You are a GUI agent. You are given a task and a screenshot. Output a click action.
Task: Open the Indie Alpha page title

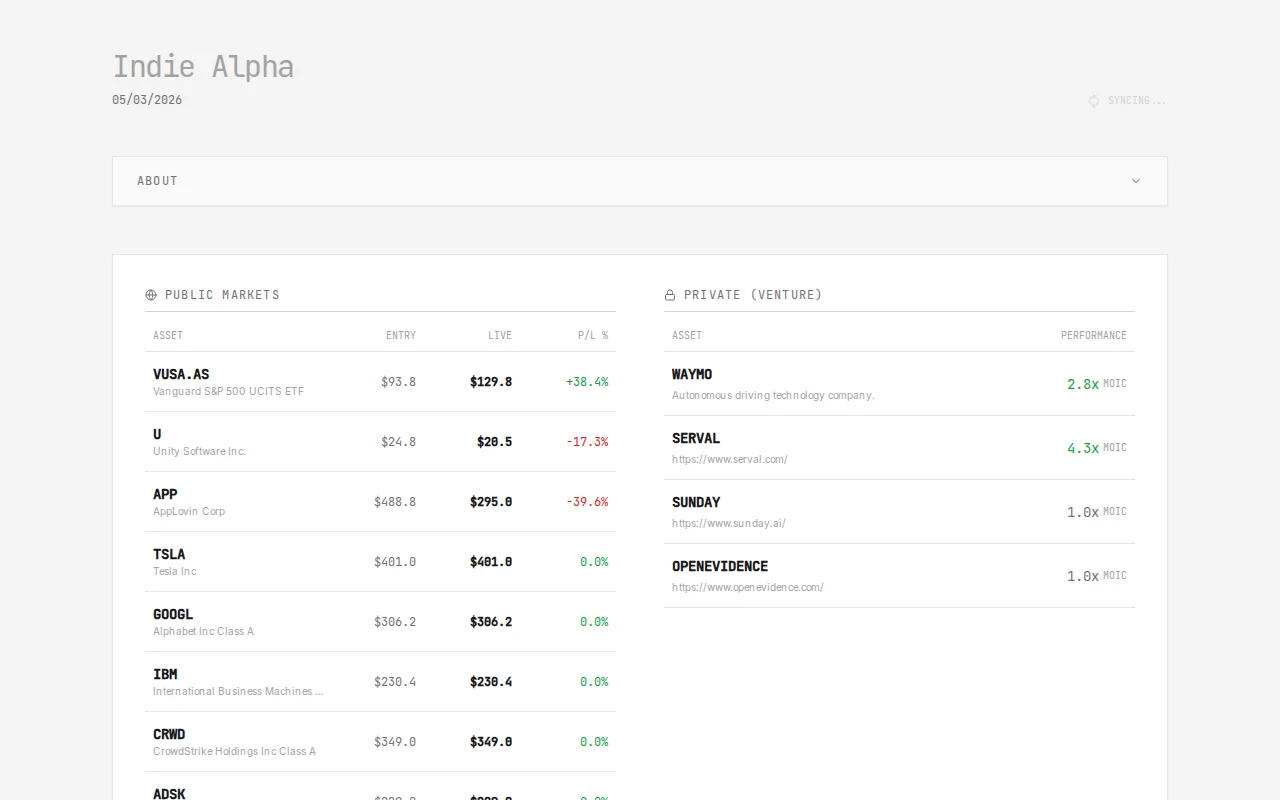(x=203, y=66)
